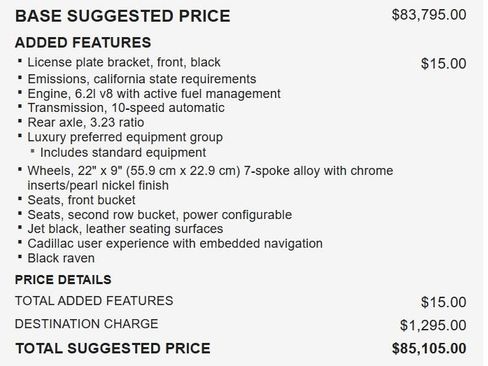
Task: Select the $85,105.00 total suggested price
Action: click(429, 348)
